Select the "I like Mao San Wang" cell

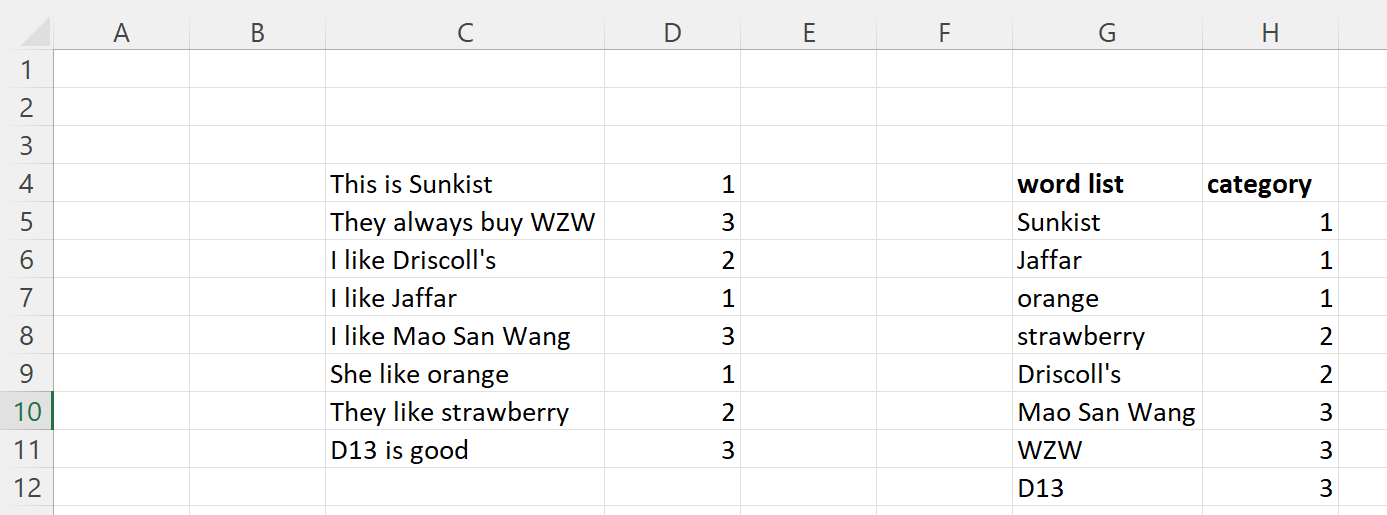465,336
